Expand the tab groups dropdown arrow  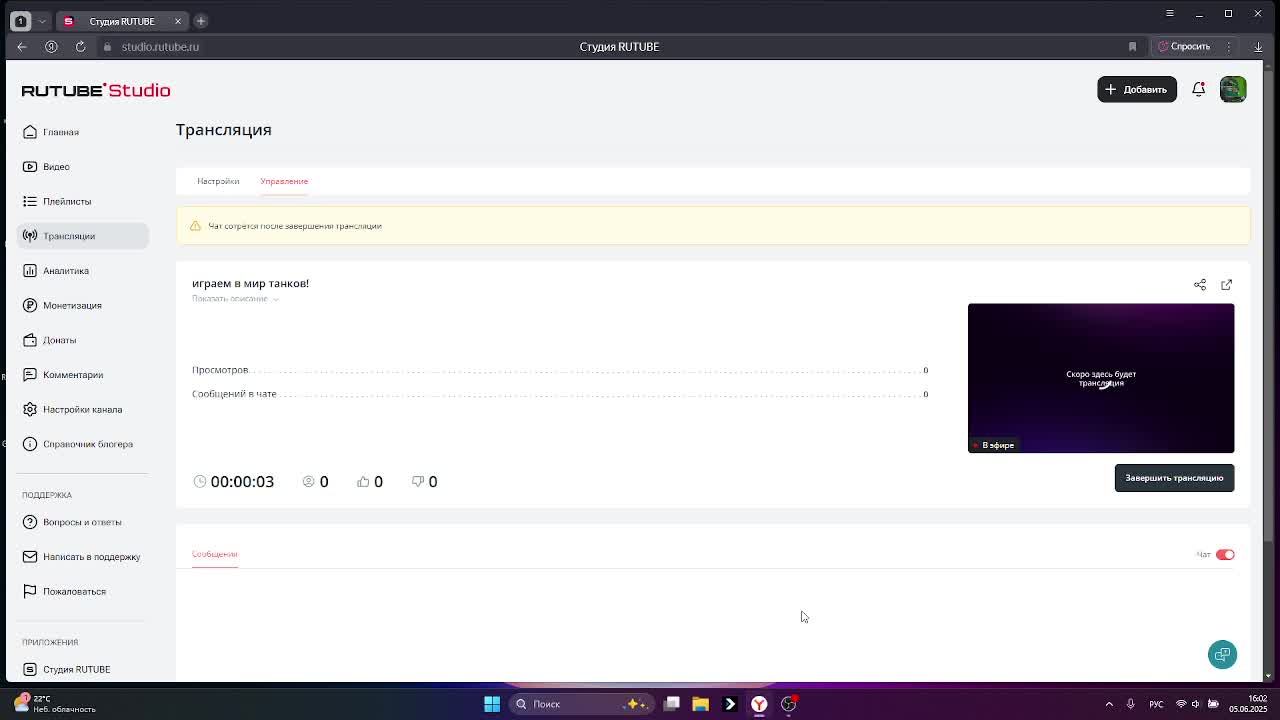(x=43, y=21)
